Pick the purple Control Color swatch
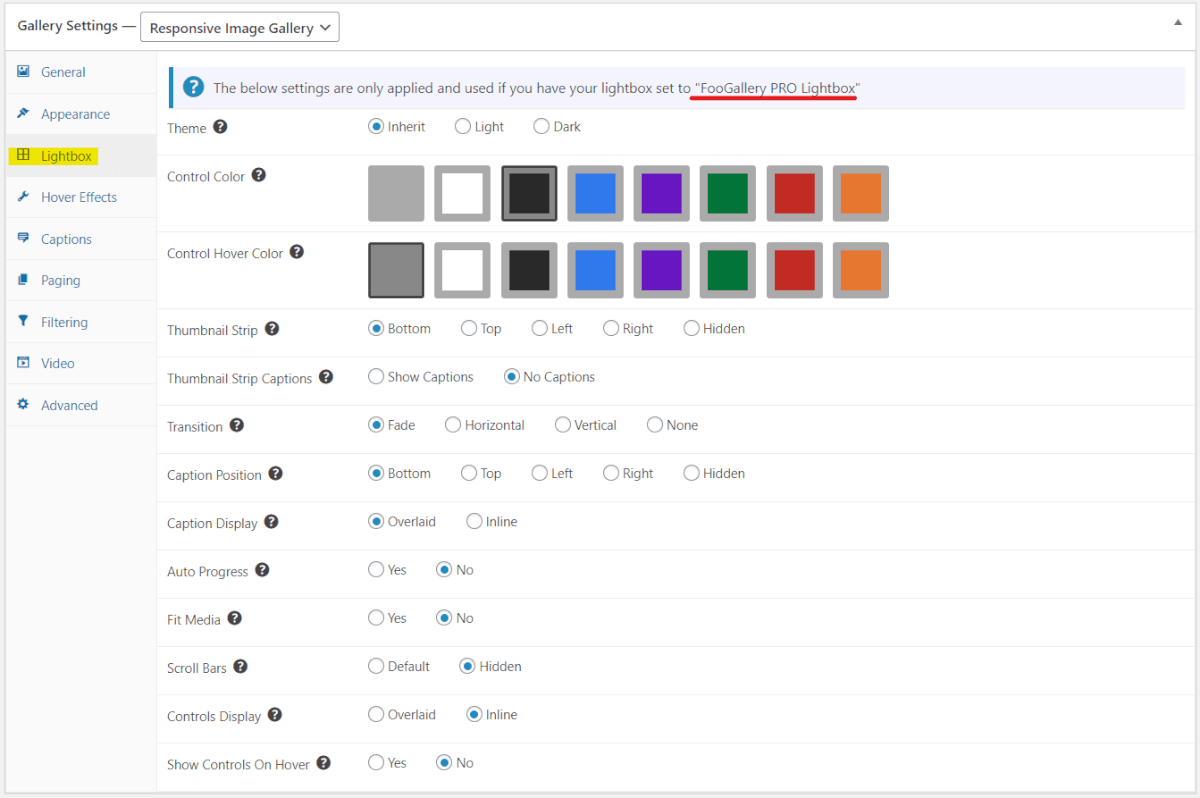The width and height of the screenshot is (1200, 798). click(x=661, y=193)
